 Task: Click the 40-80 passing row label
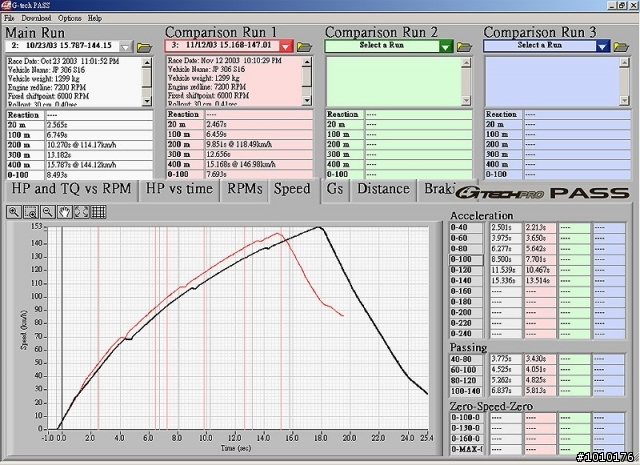pyautogui.click(x=466, y=359)
